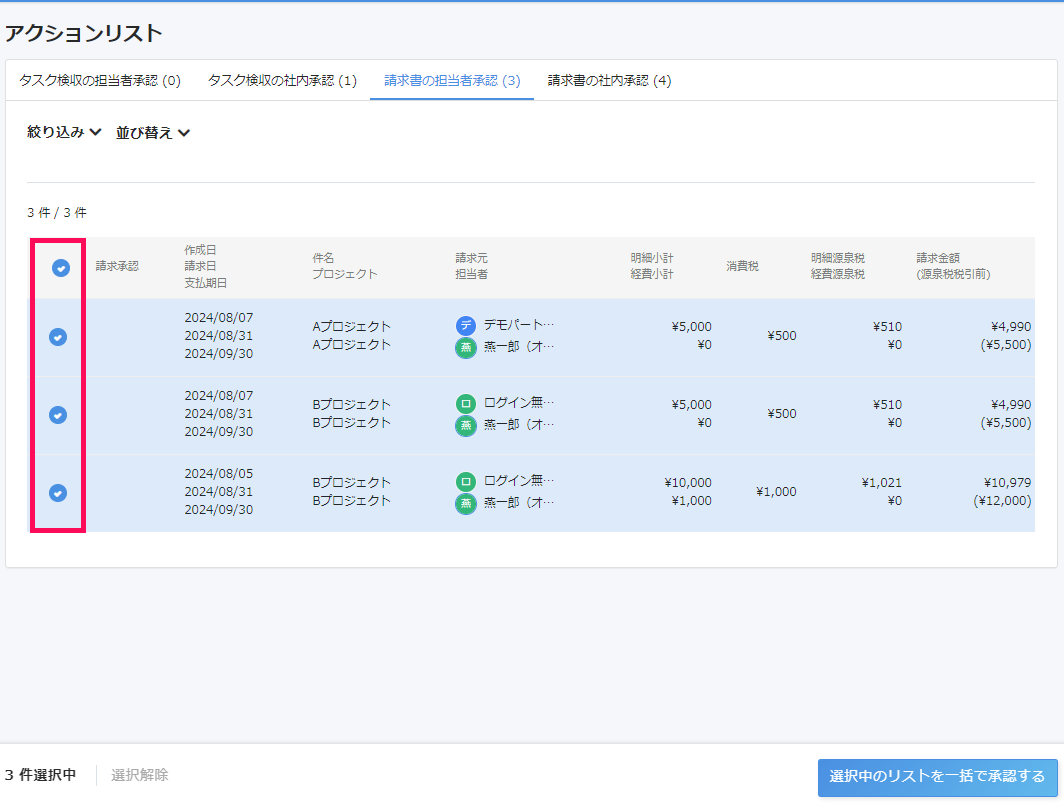Viewport: 1064px width, 807px height.
Task: Select the 請求書の担当者承認 (3) tab
Action: tap(452, 81)
